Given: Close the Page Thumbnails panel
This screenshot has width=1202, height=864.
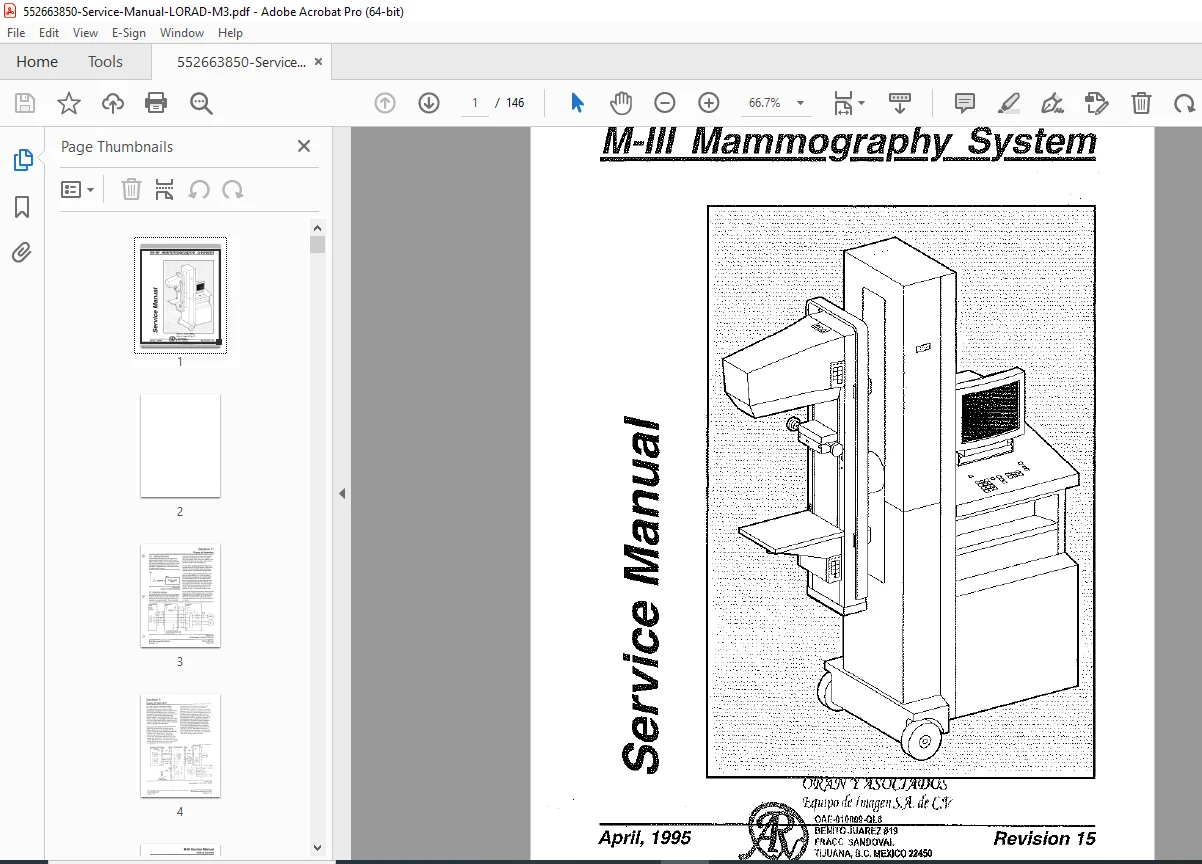Looking at the screenshot, I should (304, 146).
